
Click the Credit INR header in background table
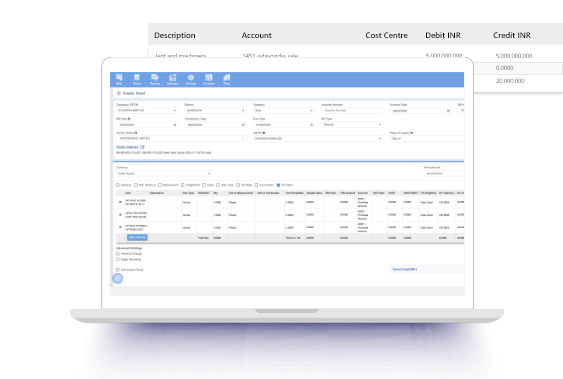click(x=512, y=35)
